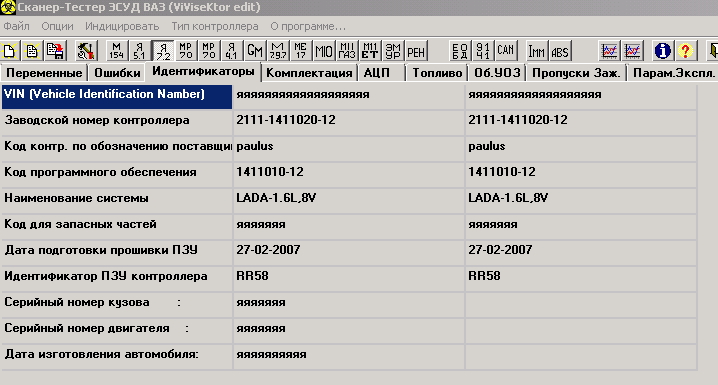Toggle the Я 7.2 controller button

click(163, 51)
